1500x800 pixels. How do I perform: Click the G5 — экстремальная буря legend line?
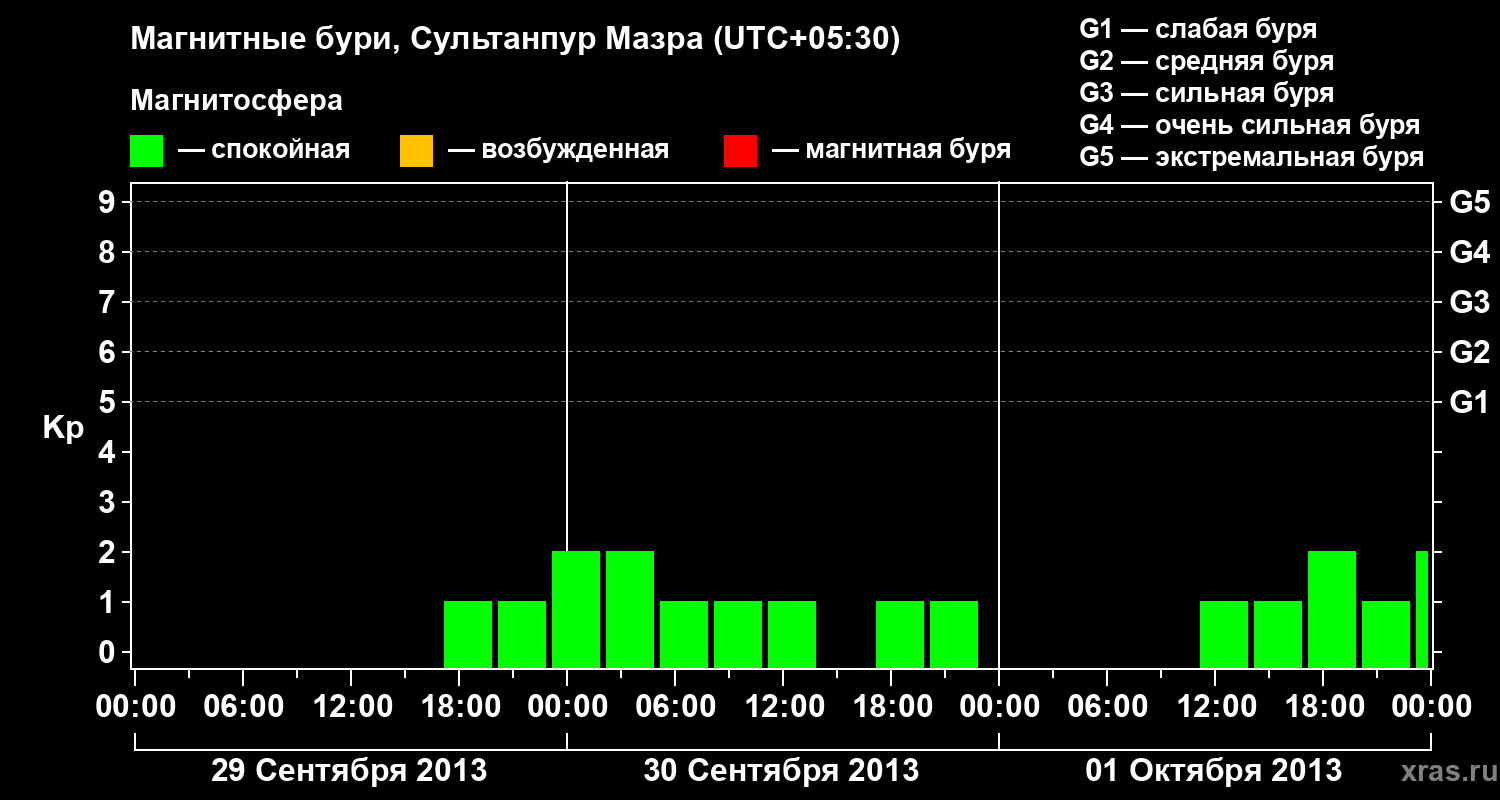coord(1251,157)
